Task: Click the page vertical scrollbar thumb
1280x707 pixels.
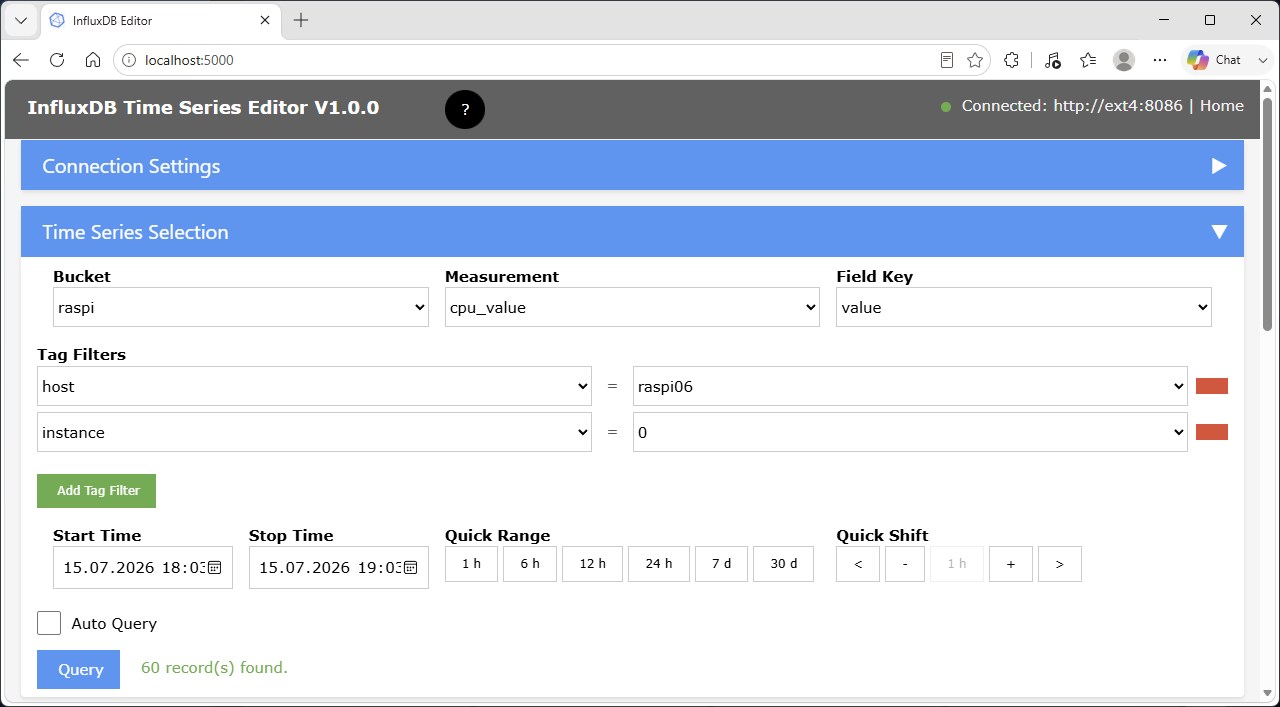Action: tap(1267, 214)
